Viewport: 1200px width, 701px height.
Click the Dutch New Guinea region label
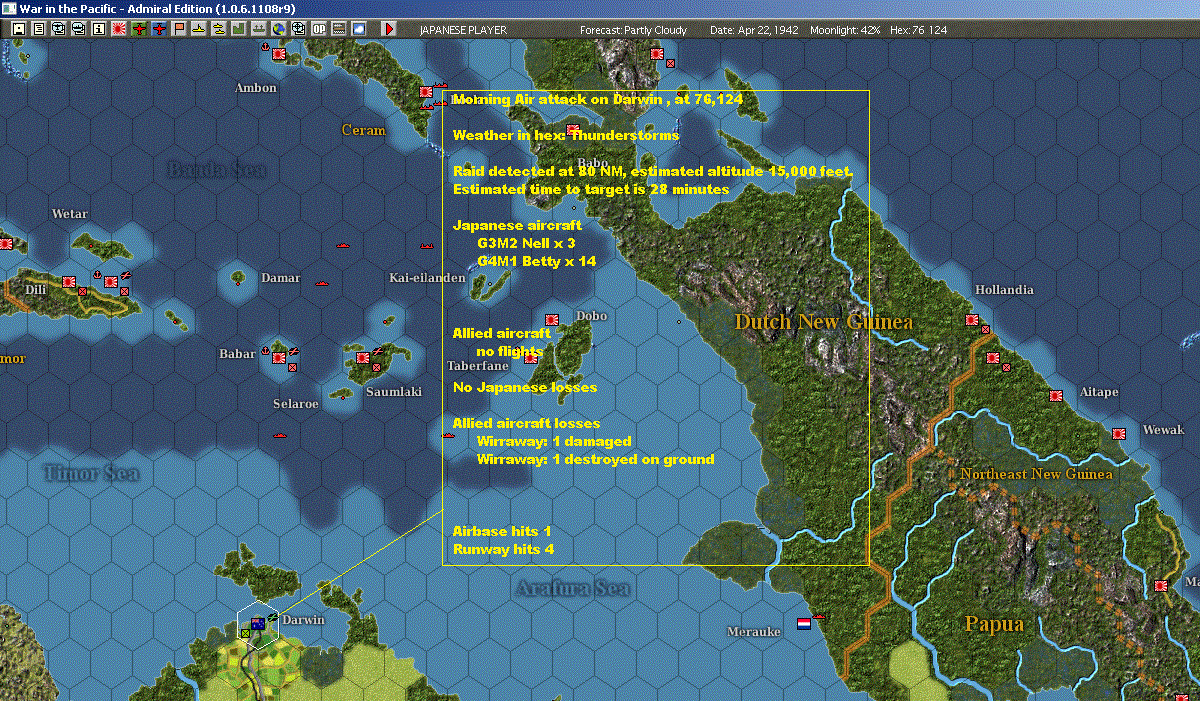tap(824, 322)
